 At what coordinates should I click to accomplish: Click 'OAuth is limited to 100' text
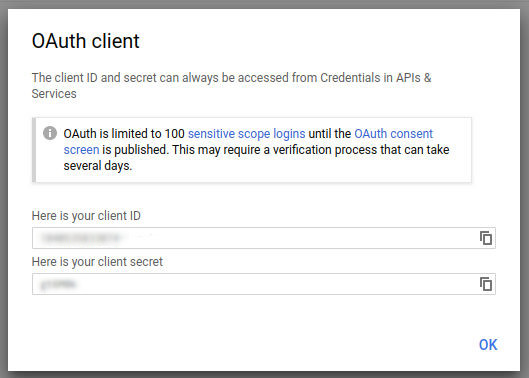tap(124, 134)
